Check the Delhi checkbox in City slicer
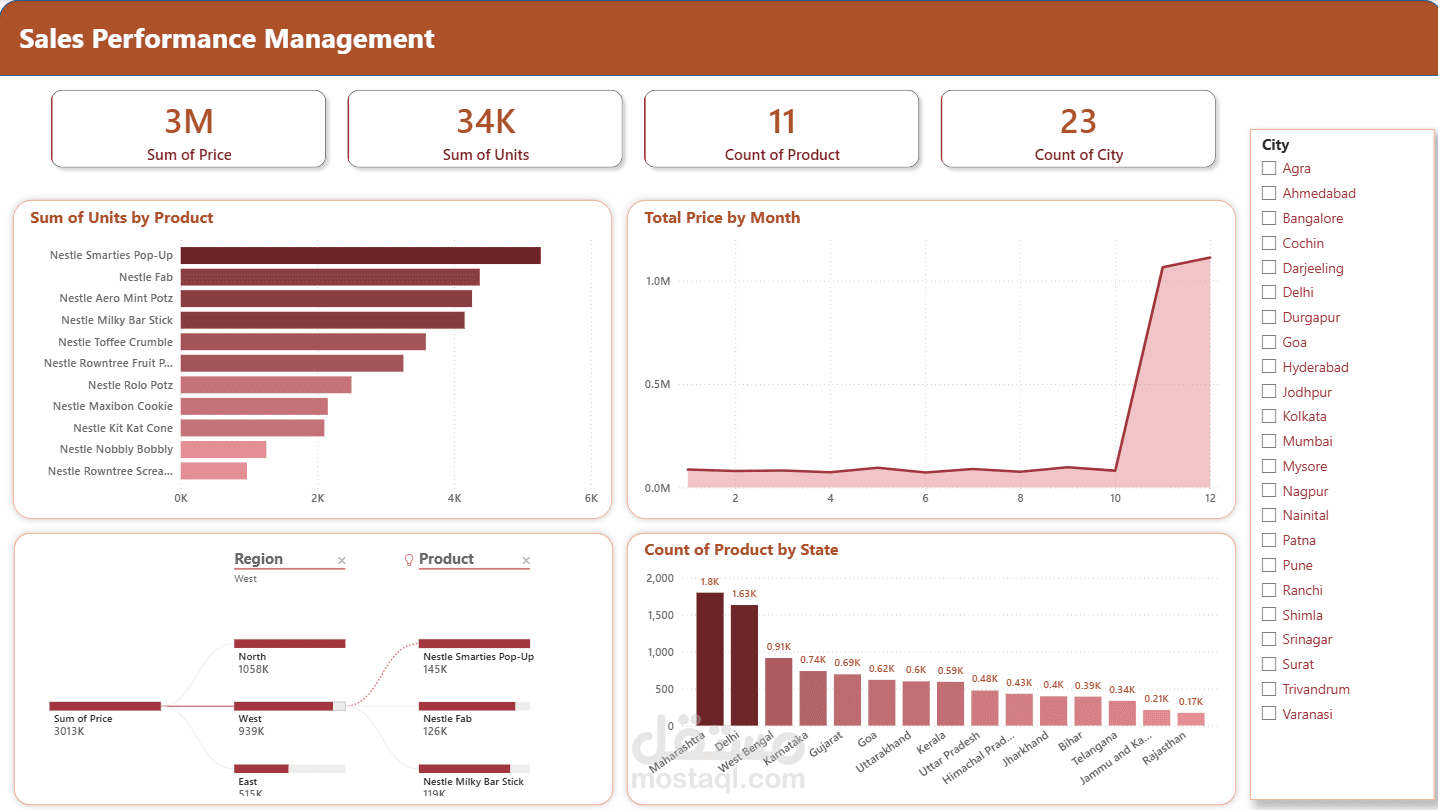 (1269, 292)
